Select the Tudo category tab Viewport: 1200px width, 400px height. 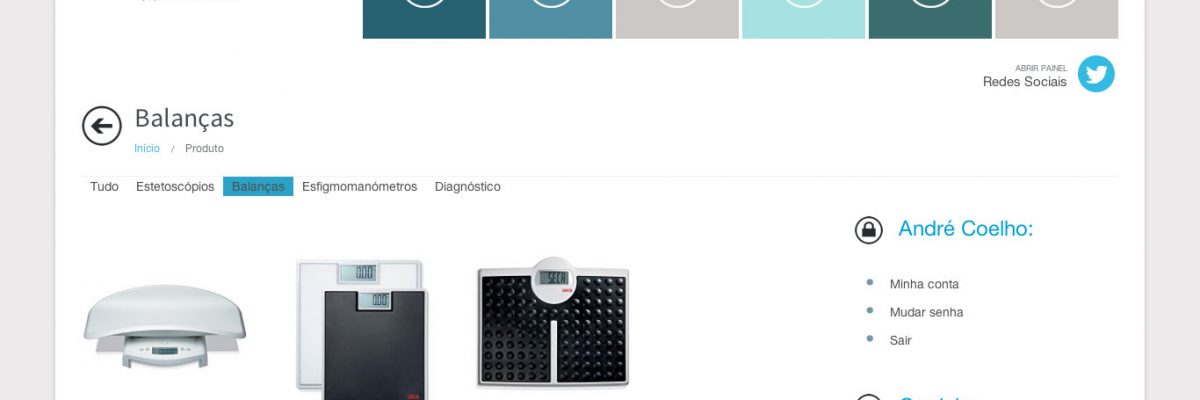click(x=104, y=187)
